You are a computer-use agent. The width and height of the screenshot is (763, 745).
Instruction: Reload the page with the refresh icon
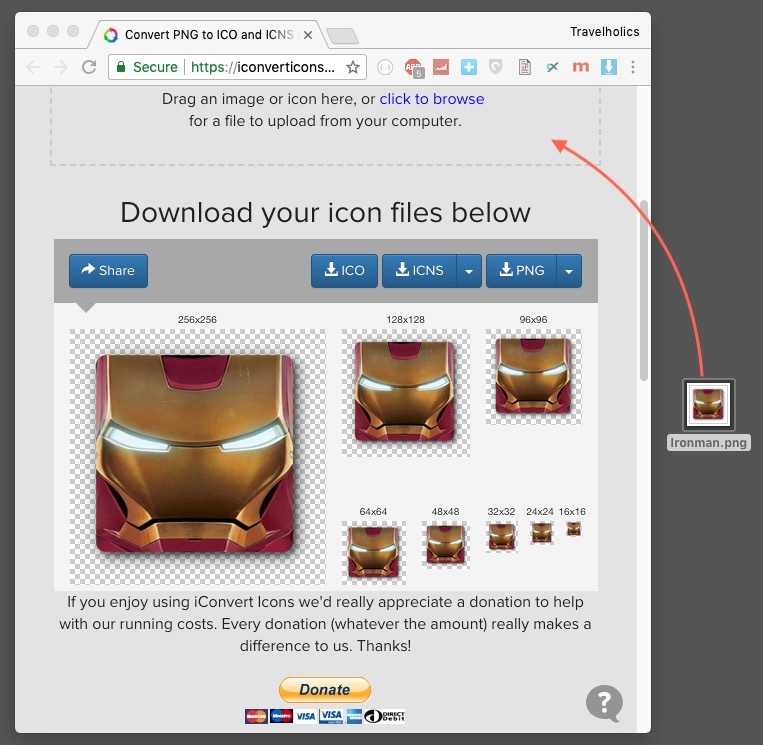tap(89, 67)
